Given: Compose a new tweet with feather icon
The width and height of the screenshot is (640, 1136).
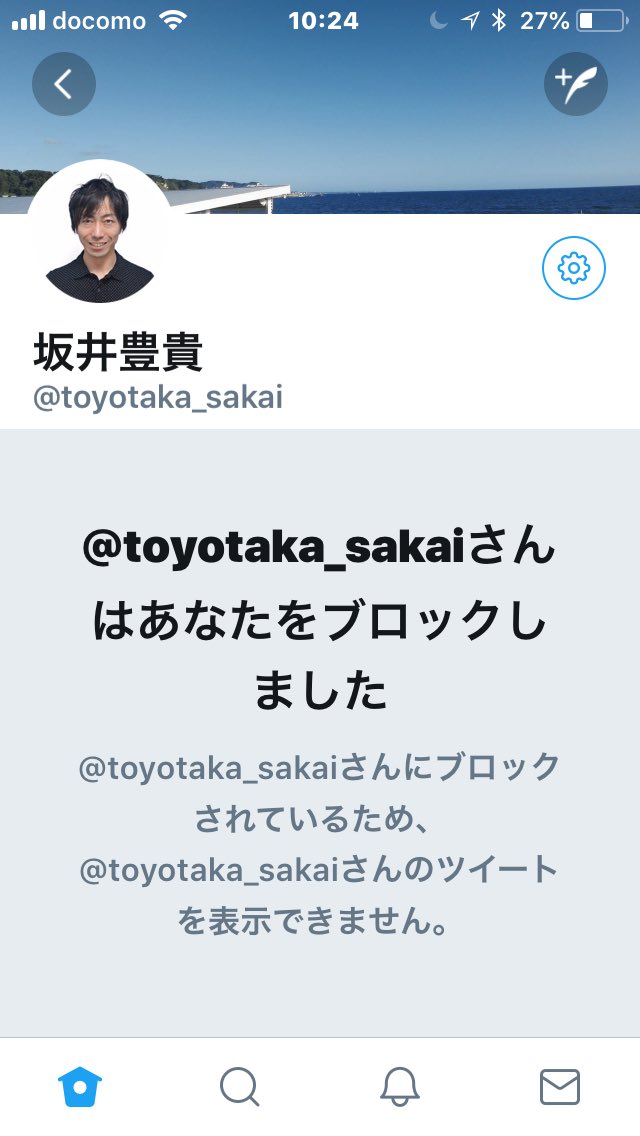Looking at the screenshot, I should (x=575, y=84).
